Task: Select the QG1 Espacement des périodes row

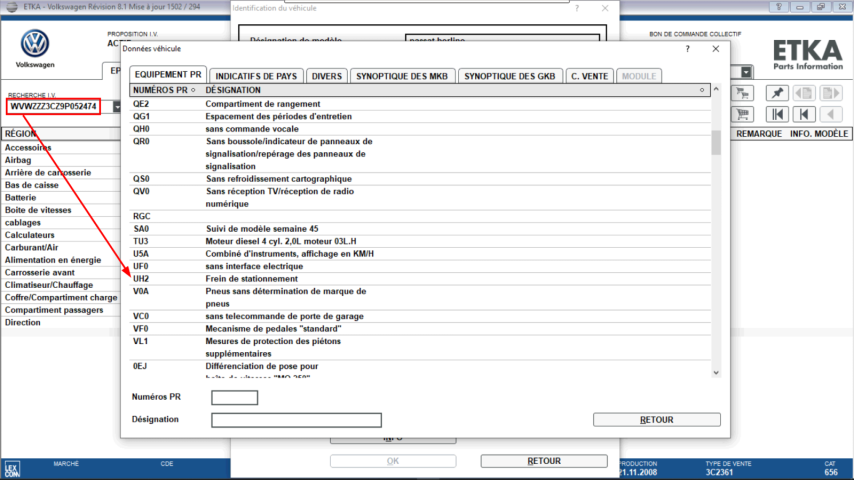Action: 420,117
